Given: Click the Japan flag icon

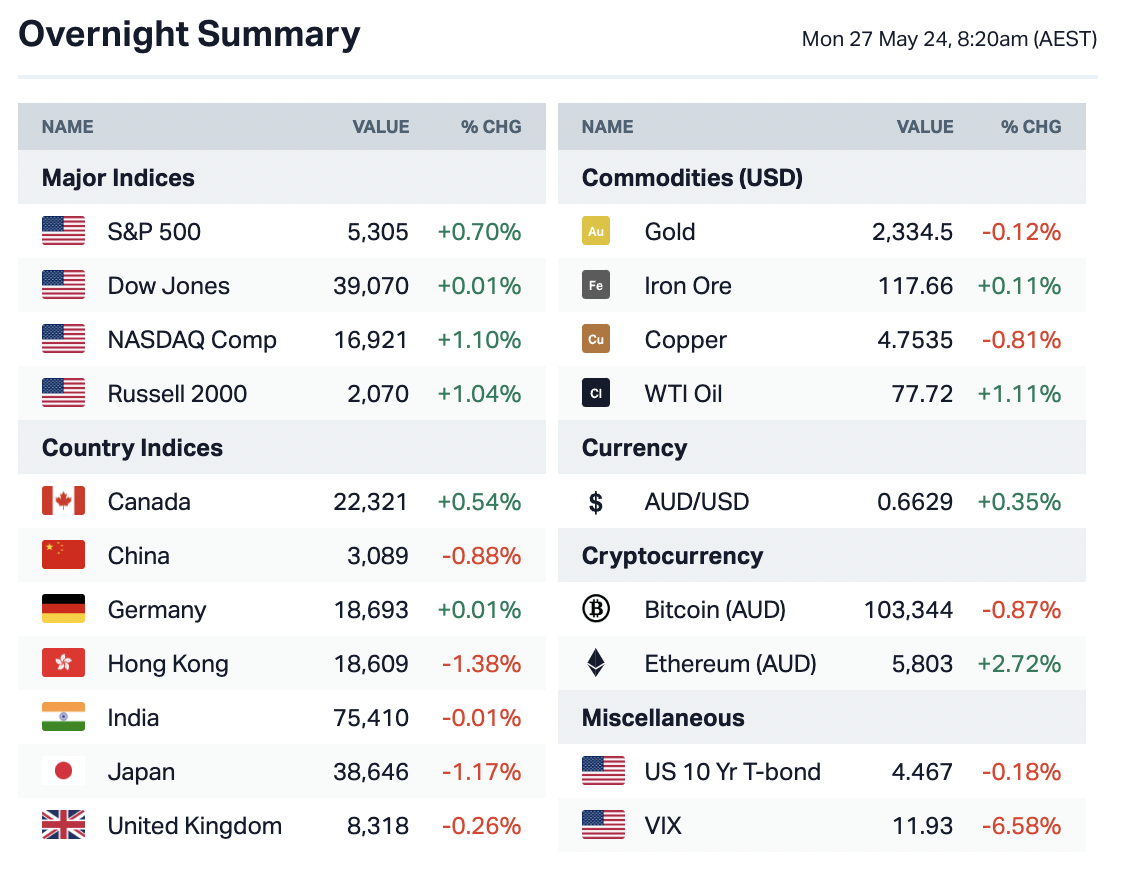Looking at the screenshot, I should point(63,772).
